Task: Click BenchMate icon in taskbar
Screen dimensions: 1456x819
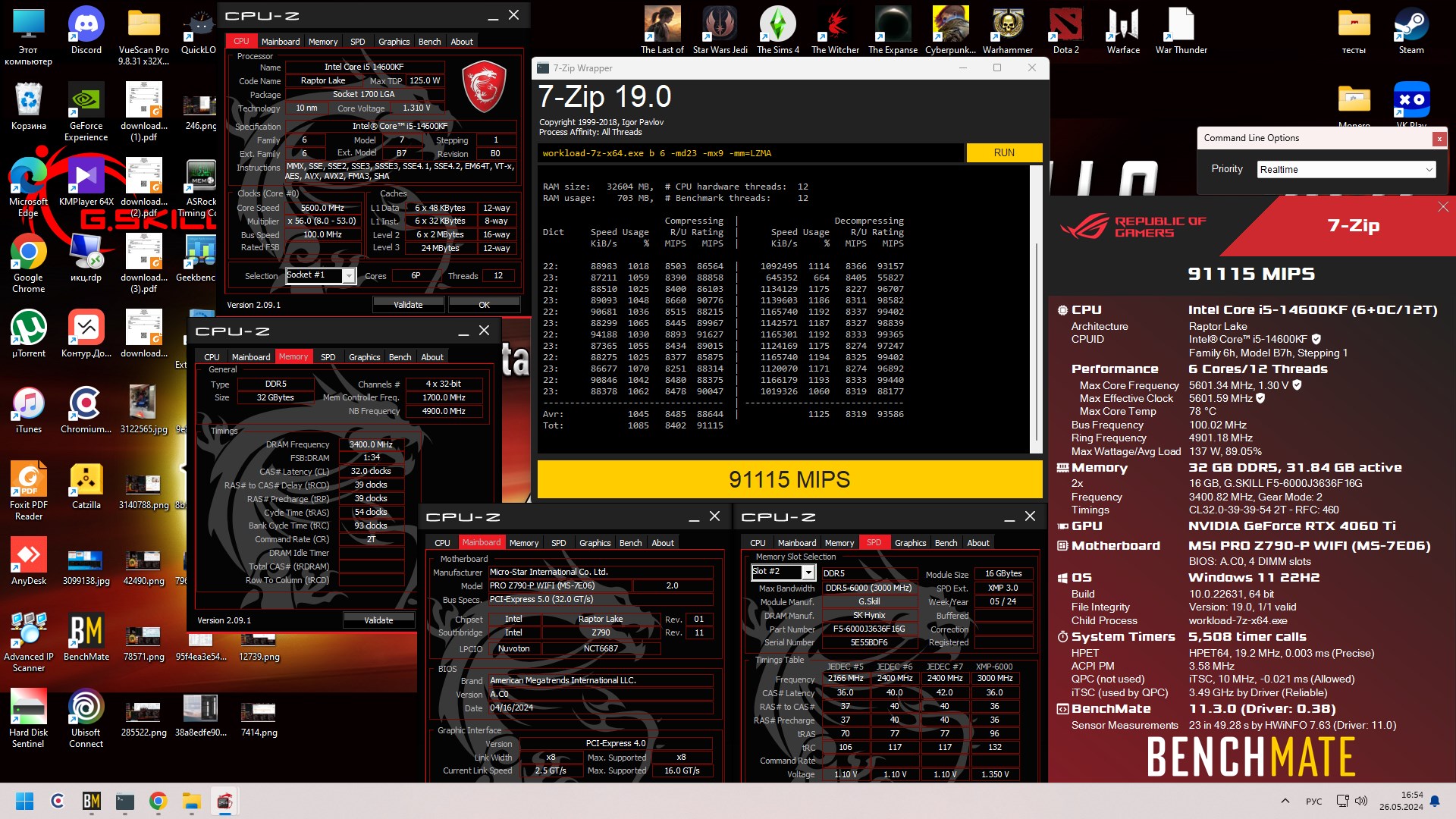Action: [x=91, y=801]
